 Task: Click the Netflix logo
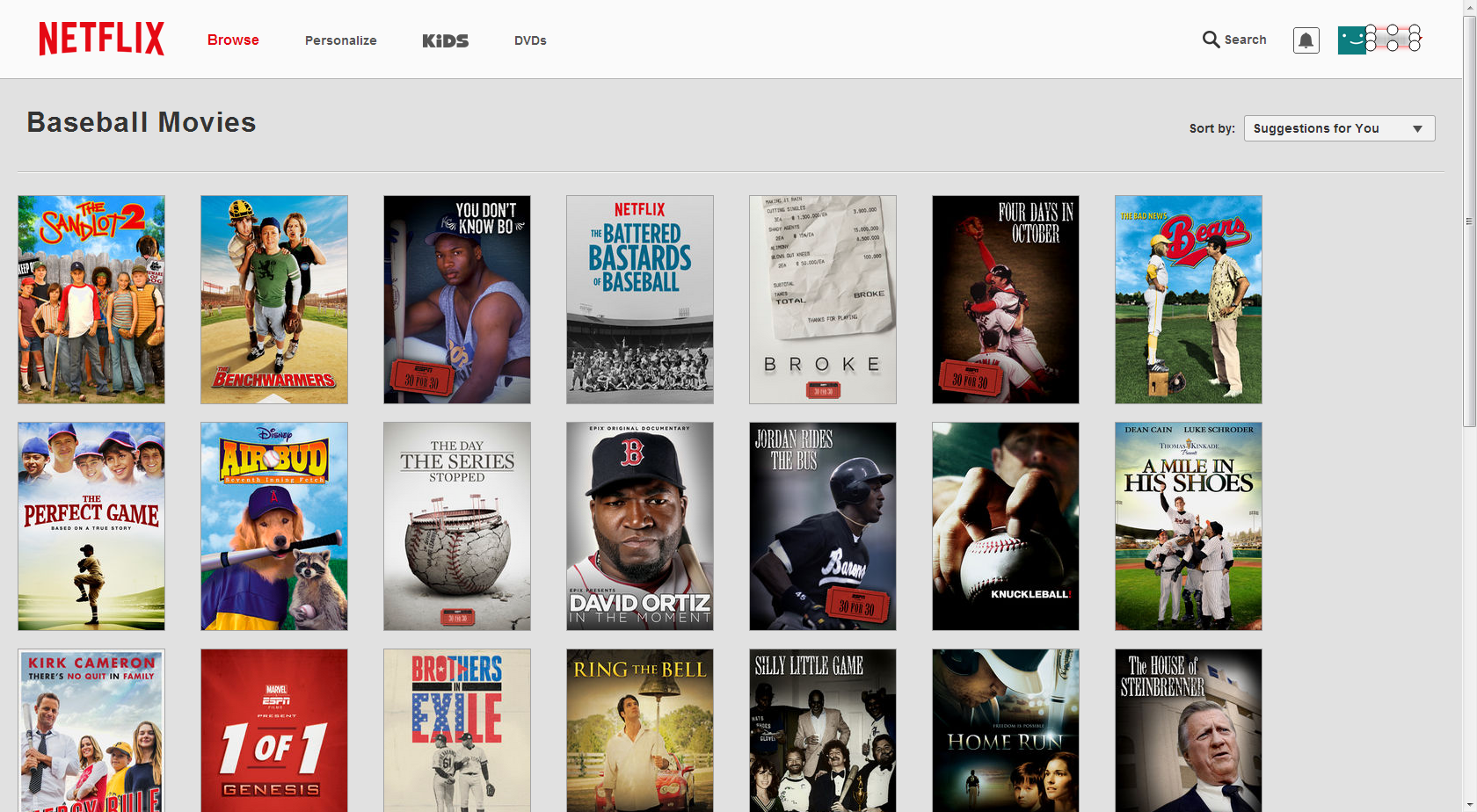pos(101,39)
